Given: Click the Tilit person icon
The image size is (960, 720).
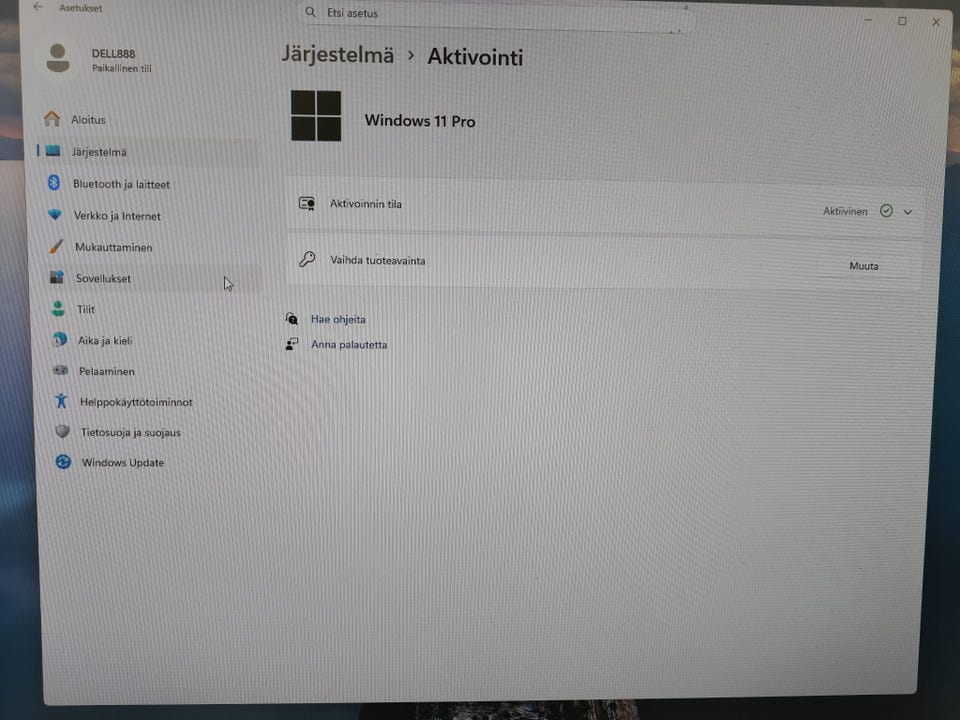Looking at the screenshot, I should point(58,309).
